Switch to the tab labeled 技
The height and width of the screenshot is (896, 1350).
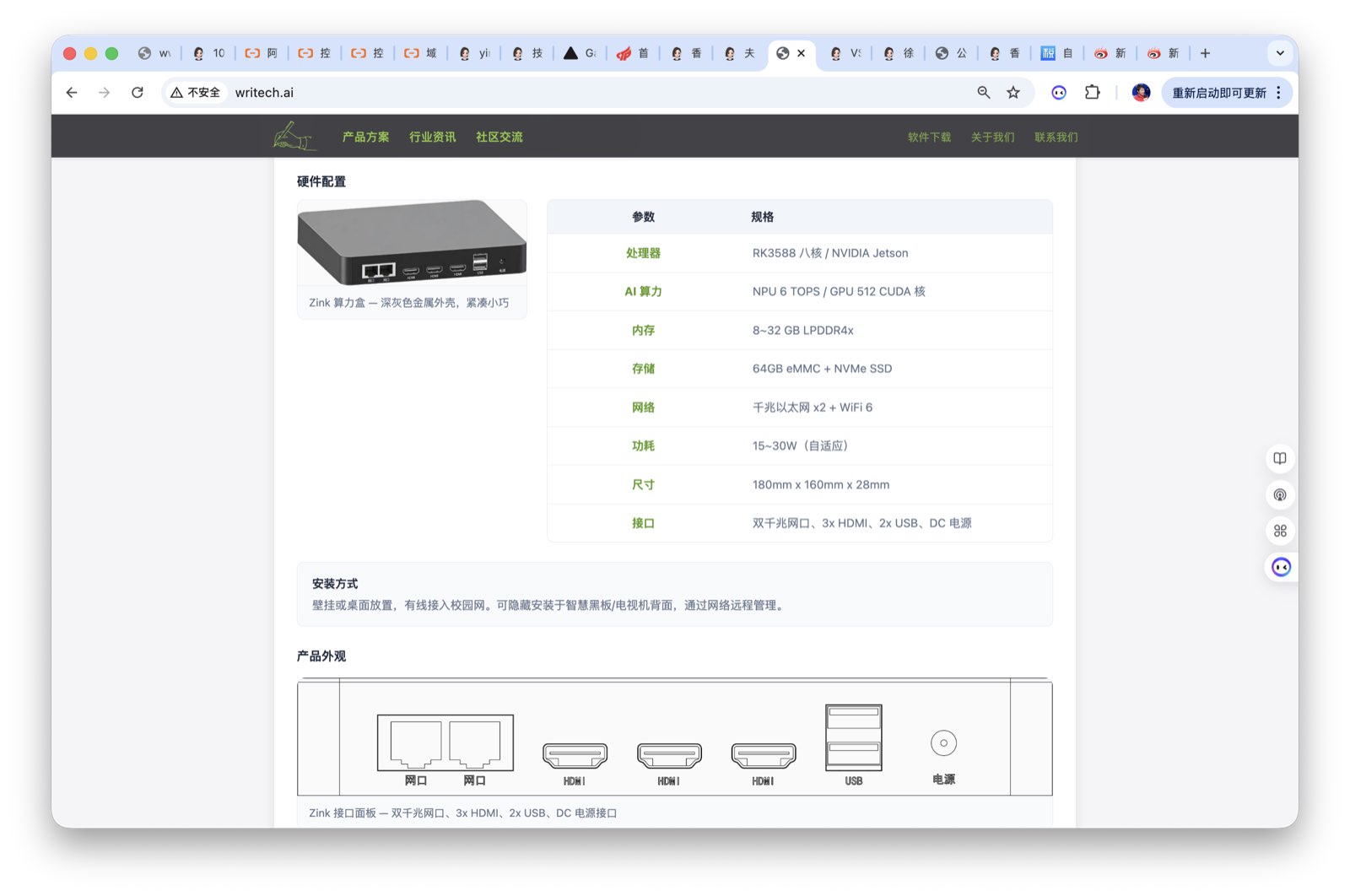[x=526, y=53]
